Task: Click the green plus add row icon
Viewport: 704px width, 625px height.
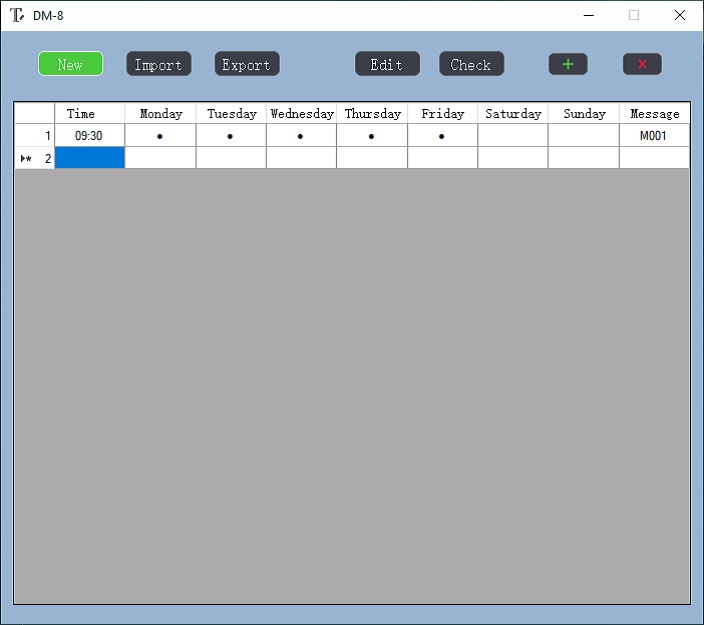Action: tap(568, 64)
